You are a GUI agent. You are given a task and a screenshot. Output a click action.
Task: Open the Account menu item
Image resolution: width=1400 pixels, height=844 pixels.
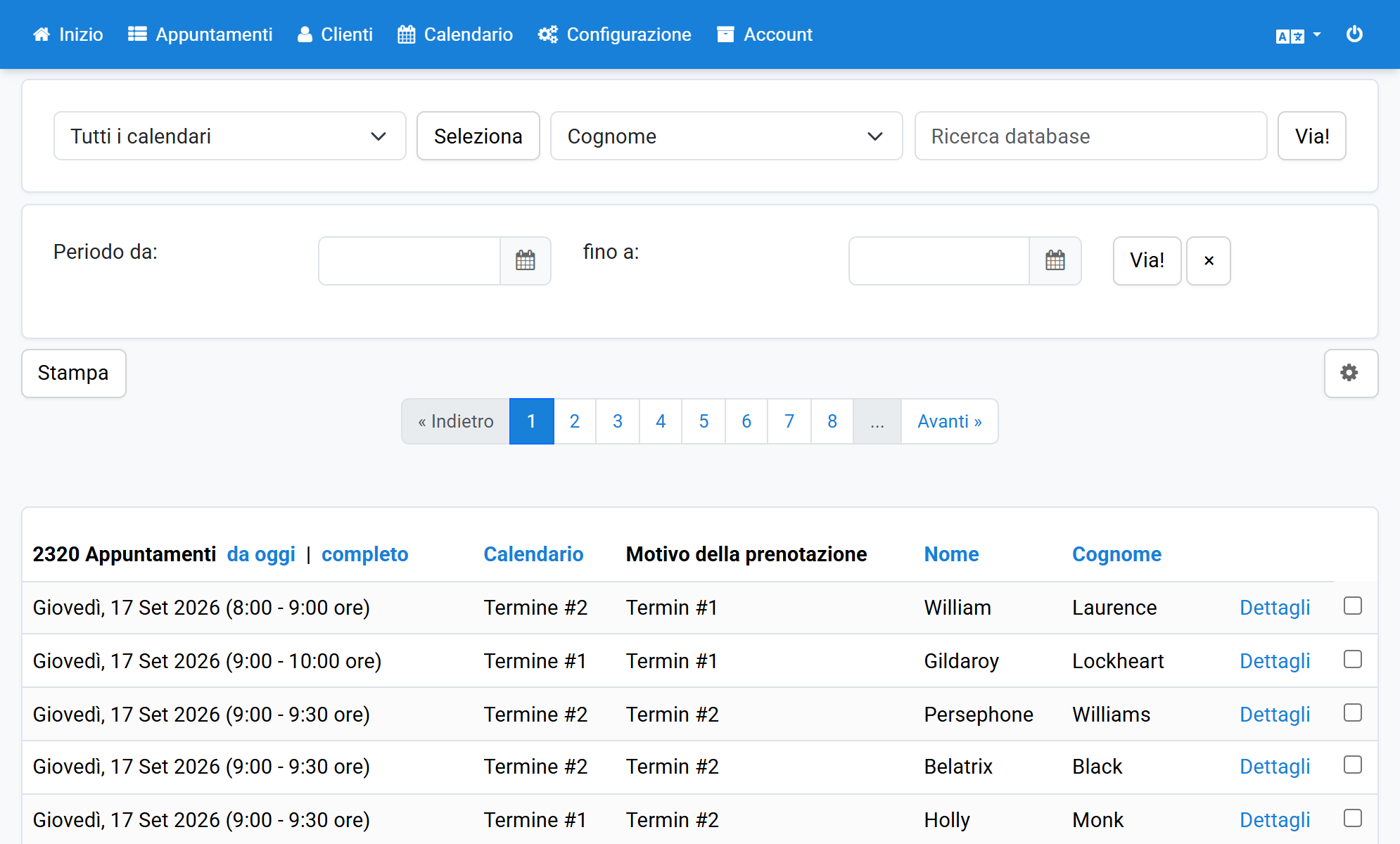(765, 34)
